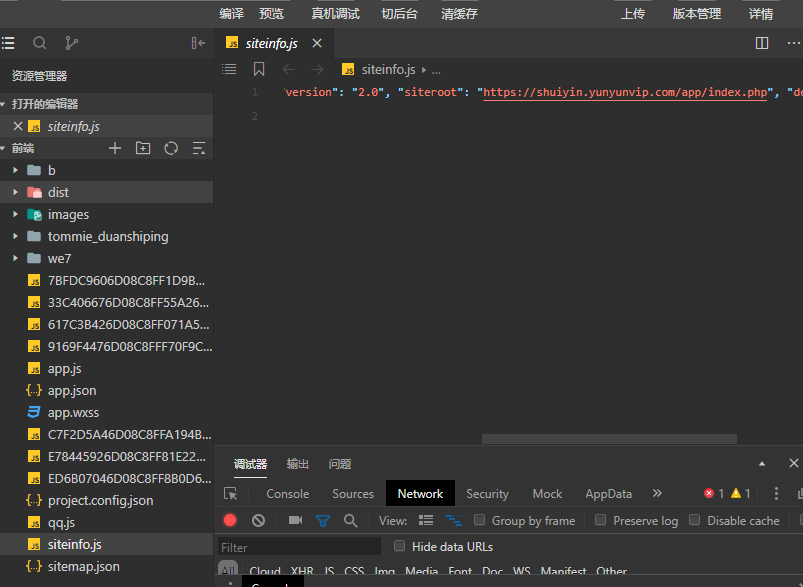Click the navigate forward arrow
The width and height of the screenshot is (803, 587).
(317, 69)
